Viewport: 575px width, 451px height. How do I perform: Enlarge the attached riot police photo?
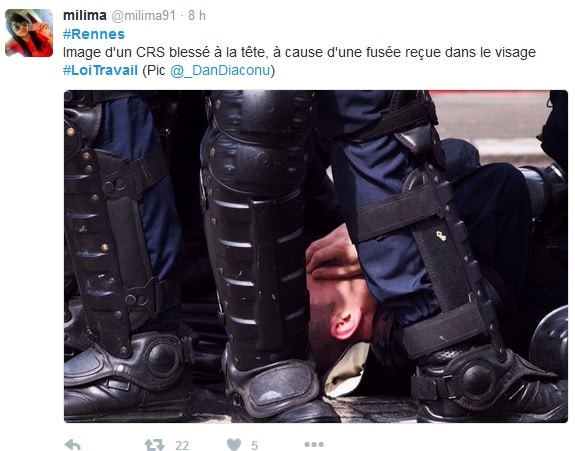(316, 256)
